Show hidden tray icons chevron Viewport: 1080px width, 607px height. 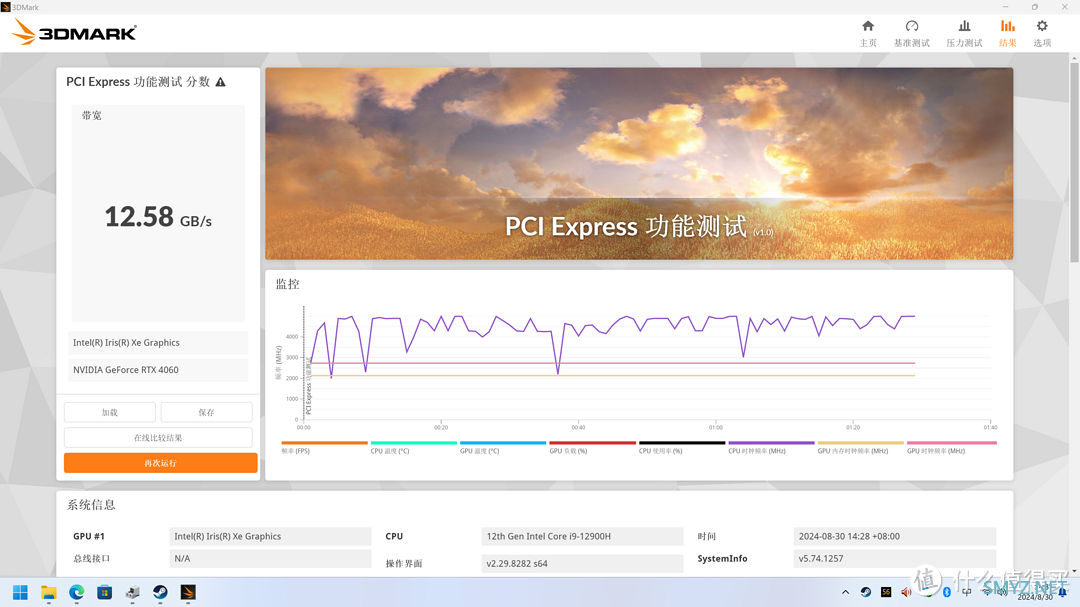coord(845,593)
